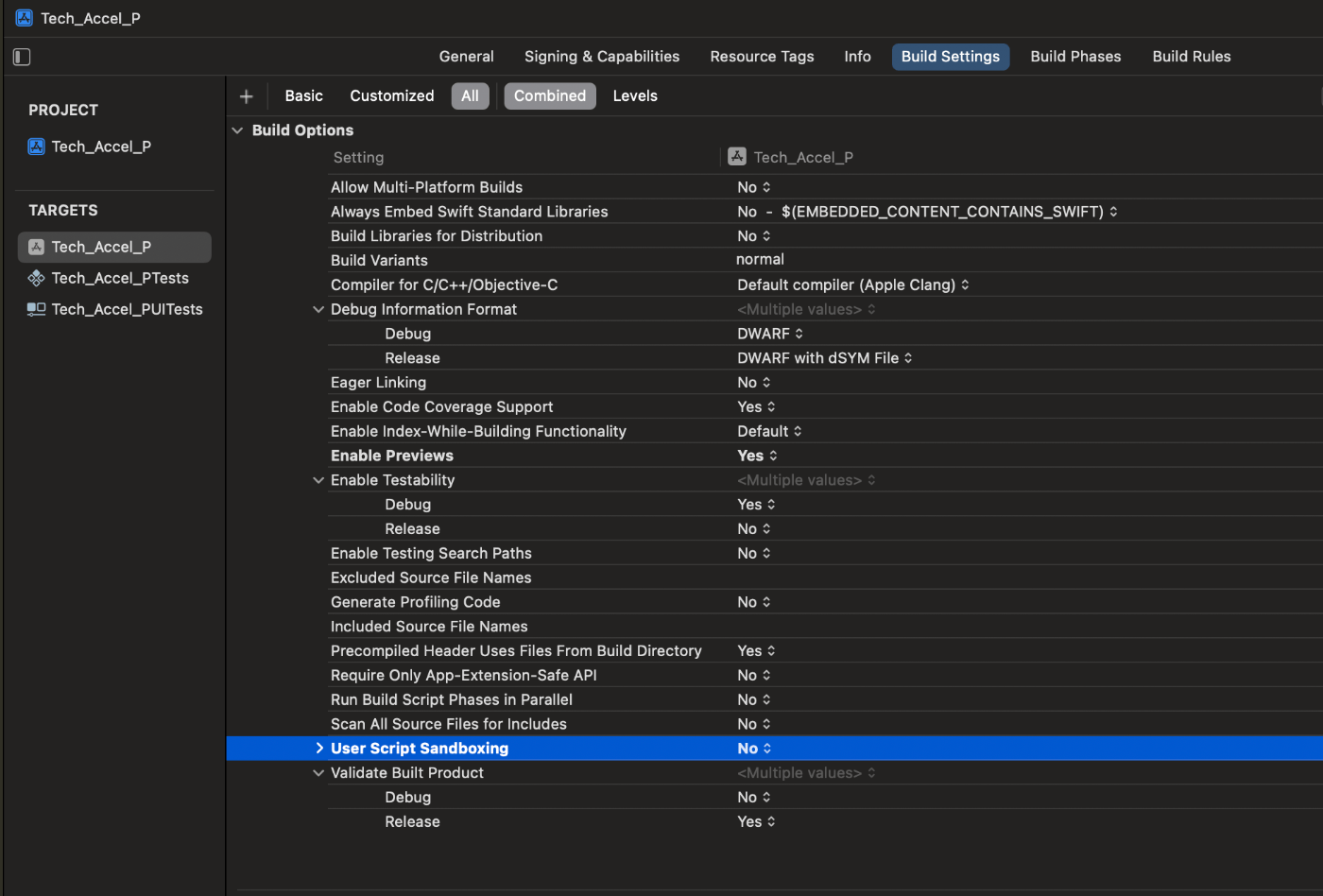Open Enable Testability multiple values popup
Screen dimensions: 1323x896
[x=806, y=480]
